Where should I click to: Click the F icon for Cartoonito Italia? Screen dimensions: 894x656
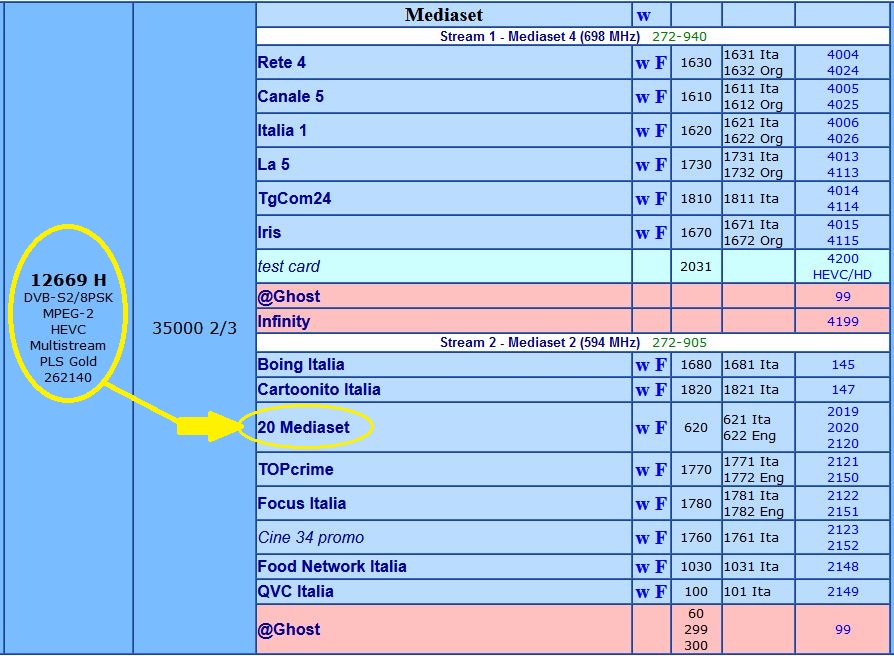click(x=660, y=390)
